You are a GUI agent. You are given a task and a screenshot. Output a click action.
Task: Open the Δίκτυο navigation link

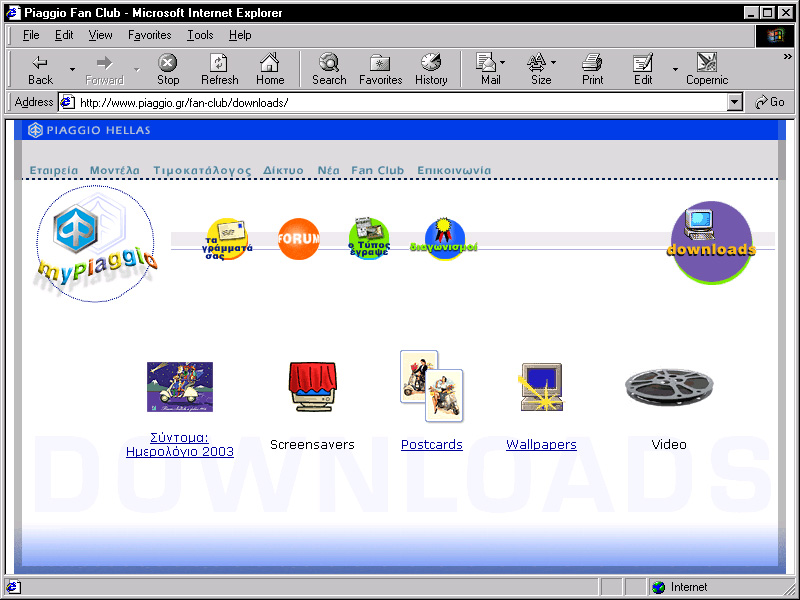coord(283,170)
